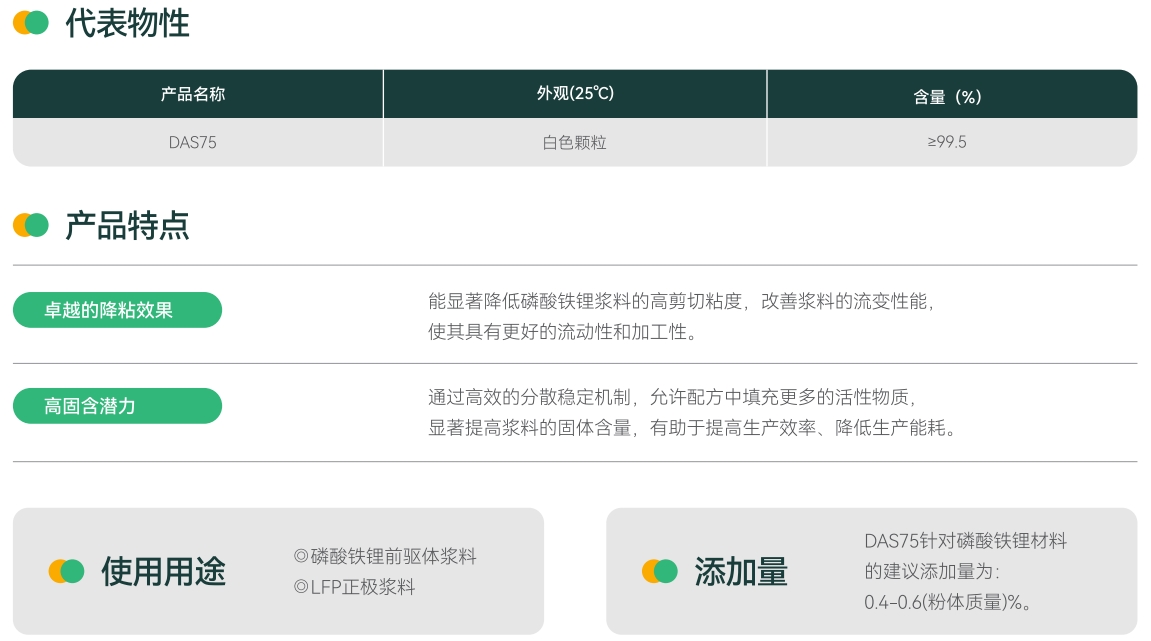1151x641 pixels.
Task: Click the DAS75 product name cell
Action: point(193,142)
